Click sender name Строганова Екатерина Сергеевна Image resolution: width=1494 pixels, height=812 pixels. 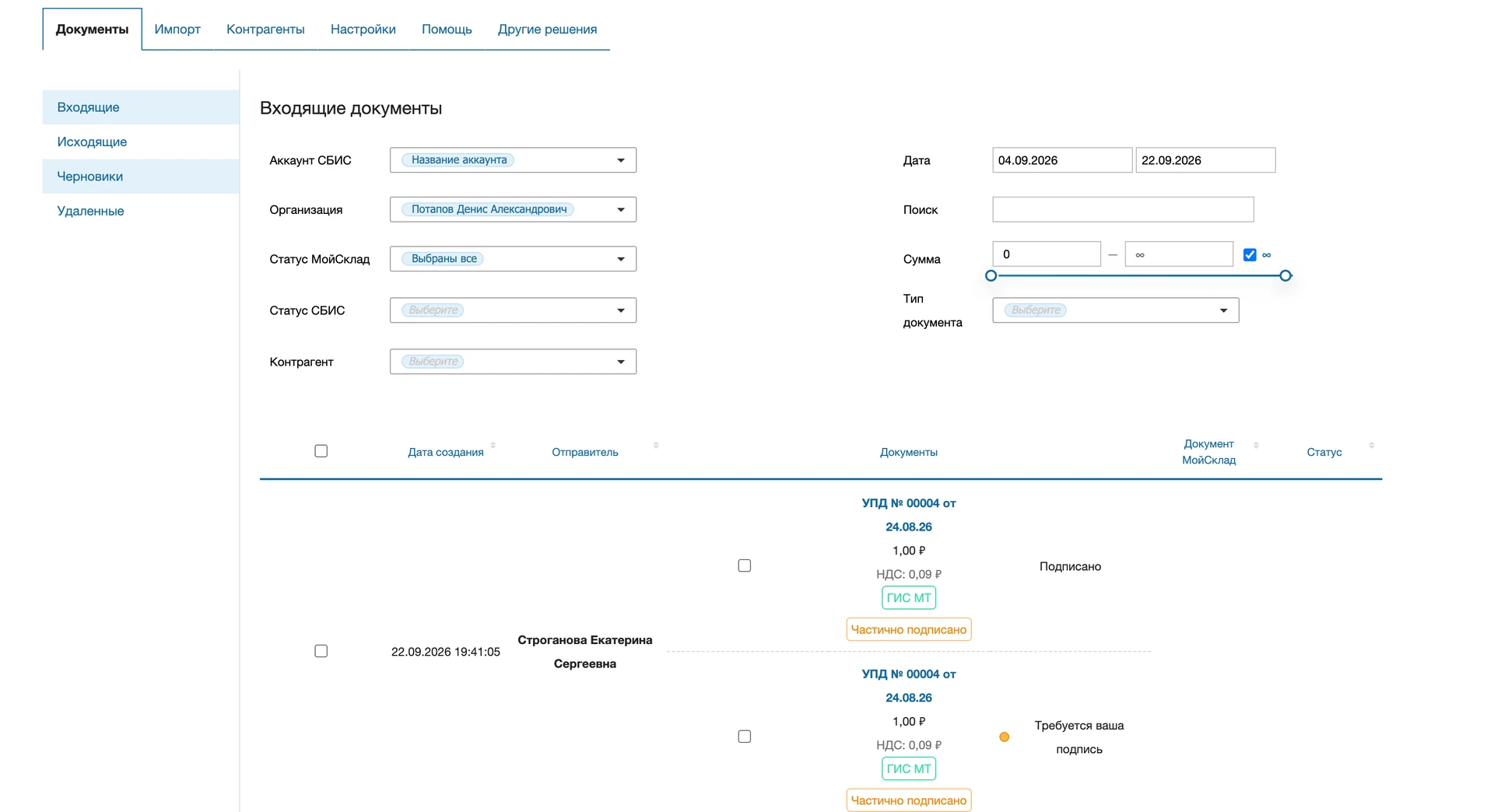coord(585,652)
